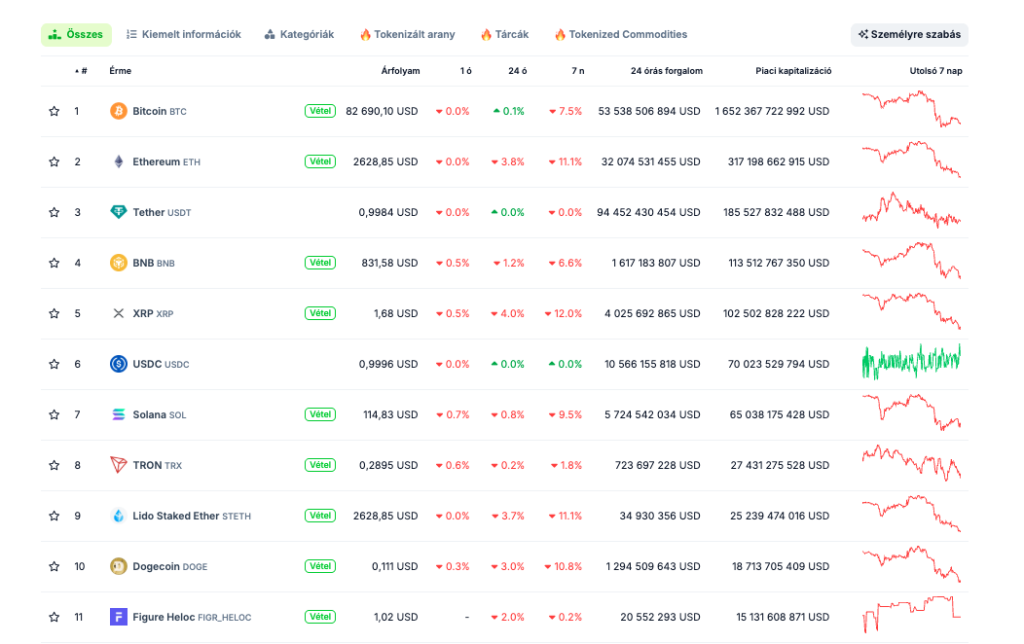Sort by Piaci kapitalizáció column header
Screen dimensions: 1024x644
(x=793, y=71)
